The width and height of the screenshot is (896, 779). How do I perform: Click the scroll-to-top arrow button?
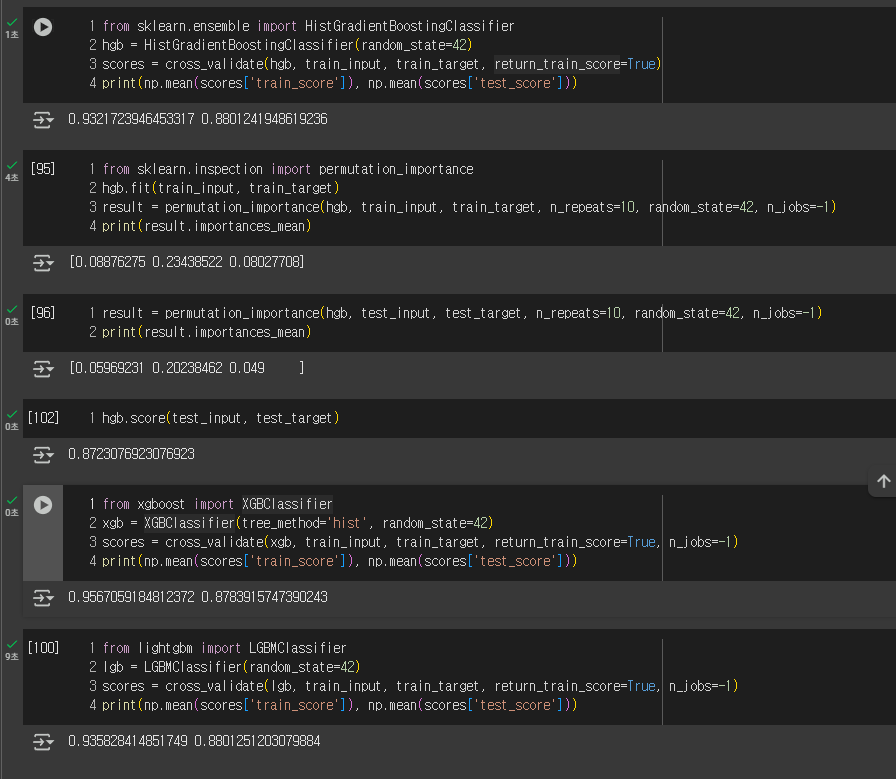click(883, 481)
